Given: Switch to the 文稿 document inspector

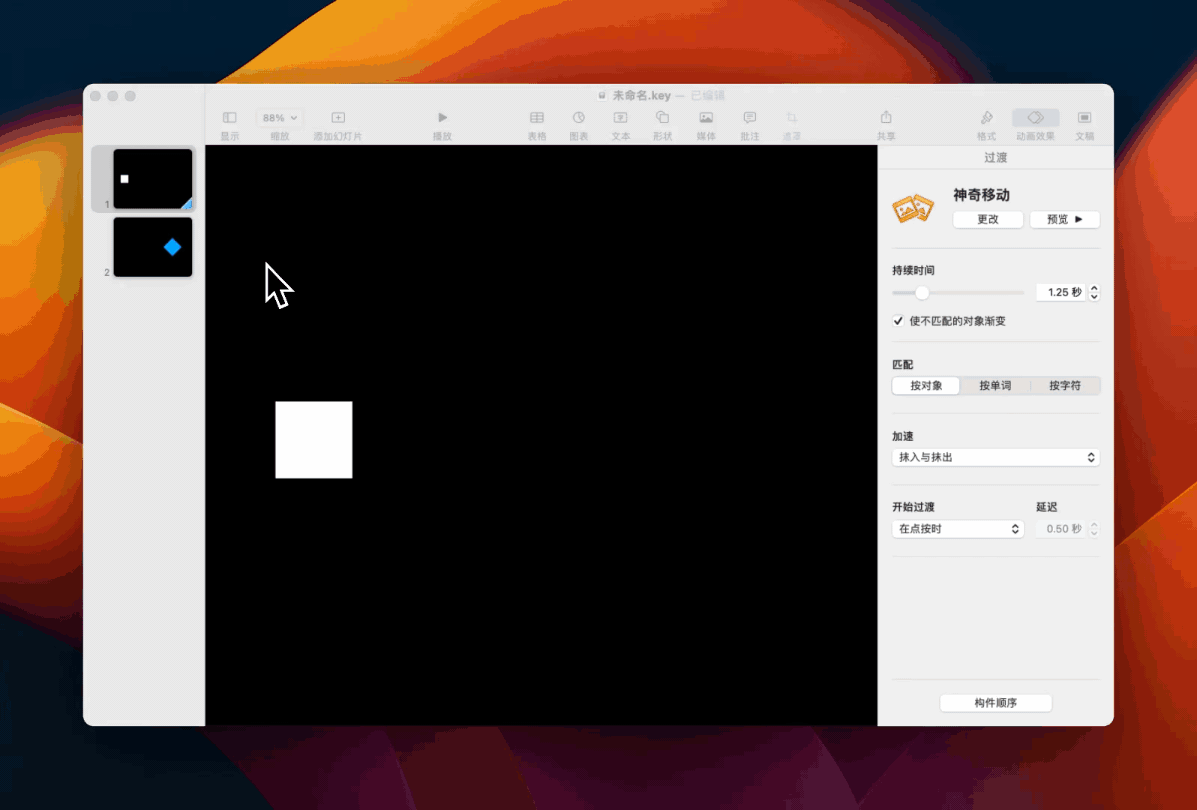Looking at the screenshot, I should click(x=1084, y=118).
